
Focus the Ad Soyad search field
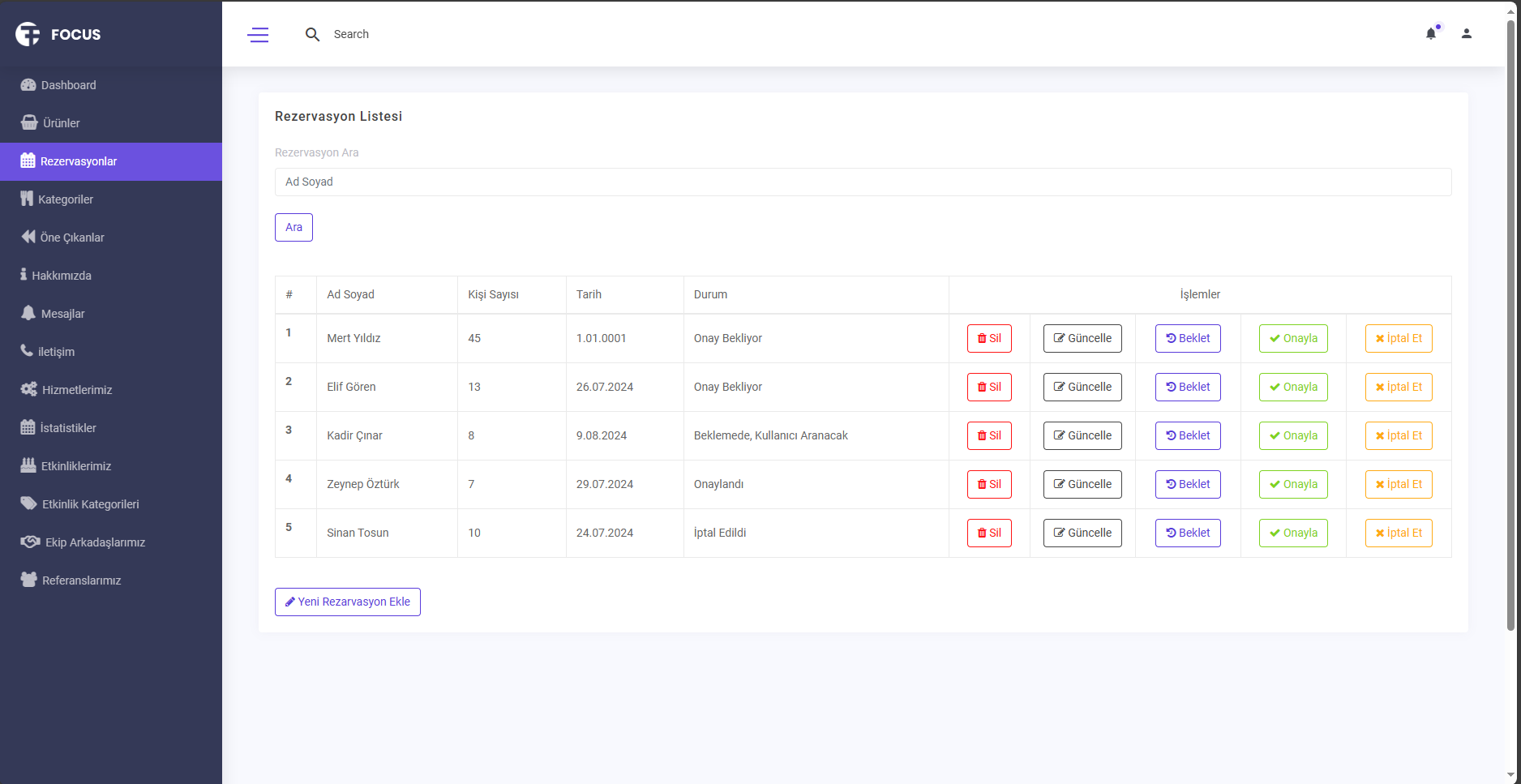[x=863, y=182]
